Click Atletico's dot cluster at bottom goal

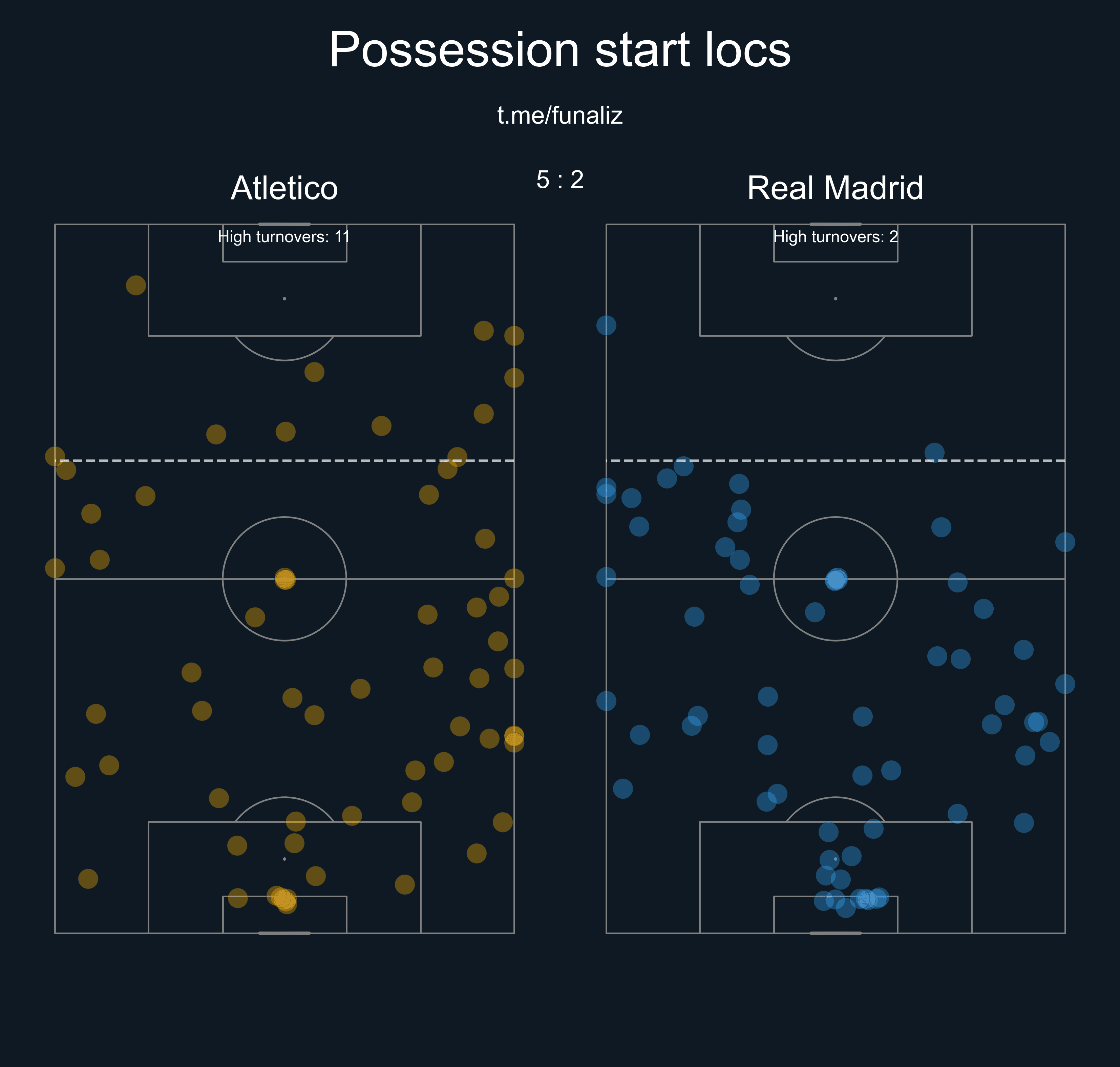(x=282, y=899)
